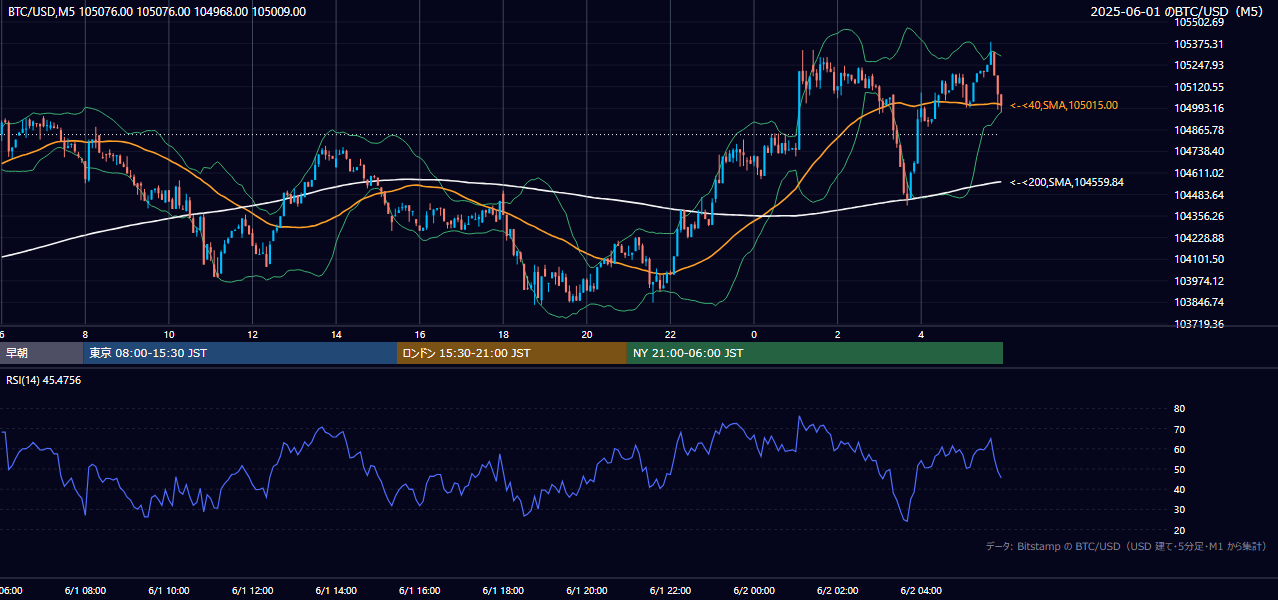
Task: Select the ロンドン 15:30-21:00 JST session bar
Action: (512, 353)
